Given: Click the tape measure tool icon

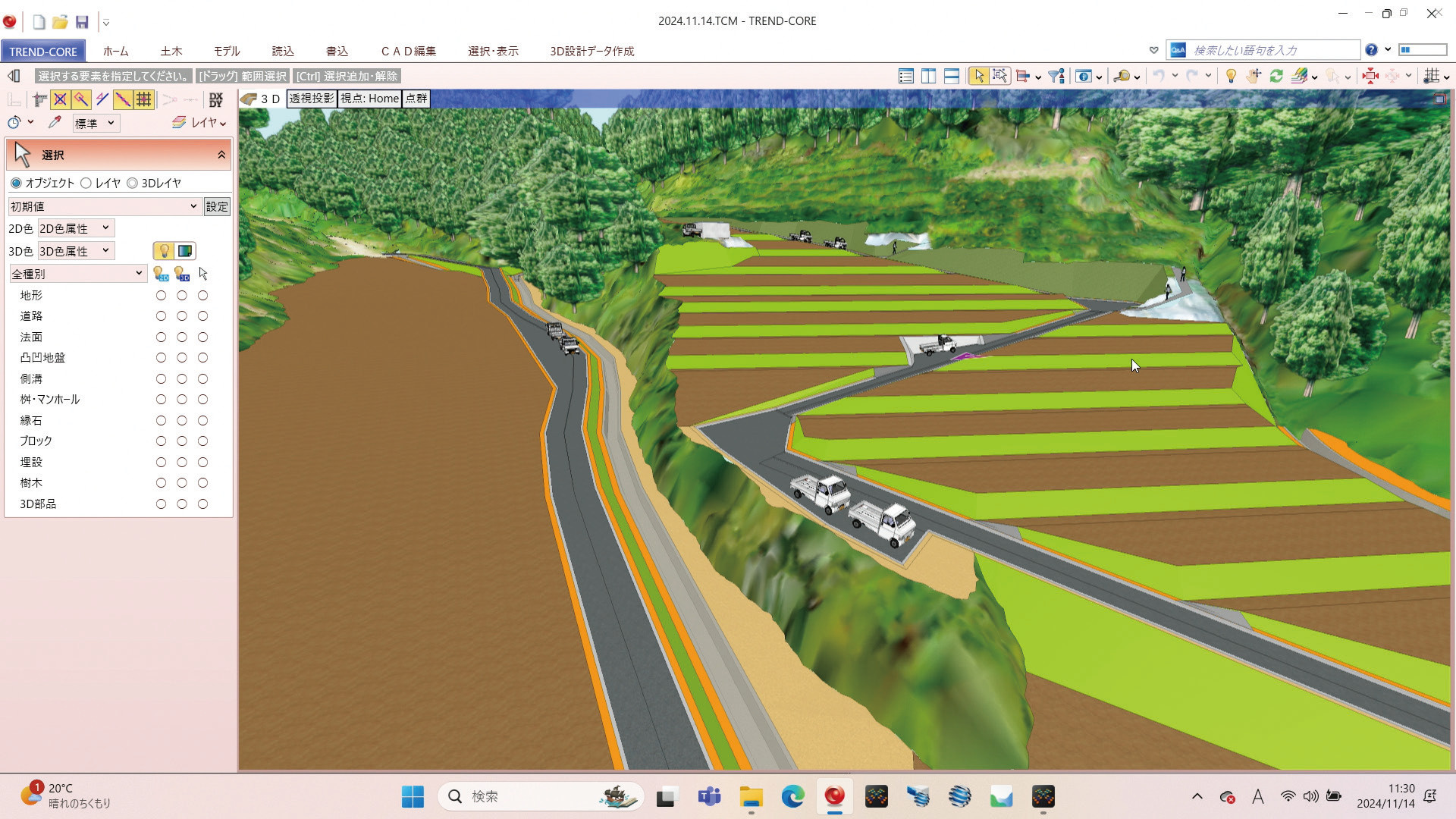Looking at the screenshot, I should 1122,76.
